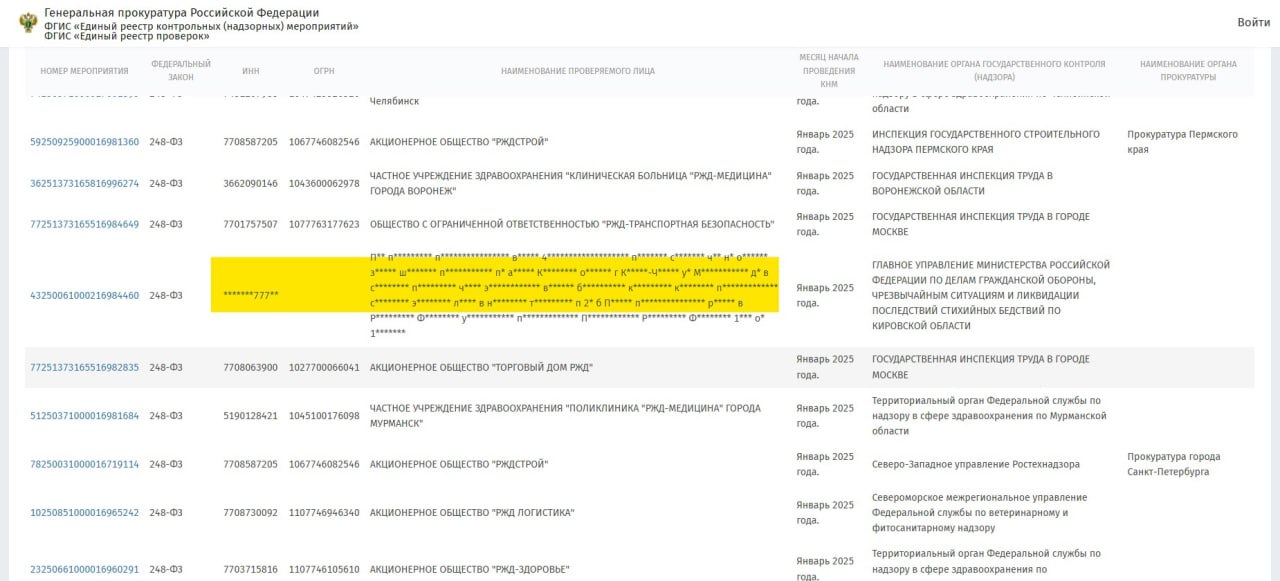This screenshot has width=1280, height=581.
Task: Click the Североморское межрегиональное управление Россельхознадзора cell
Action: pos(979,513)
